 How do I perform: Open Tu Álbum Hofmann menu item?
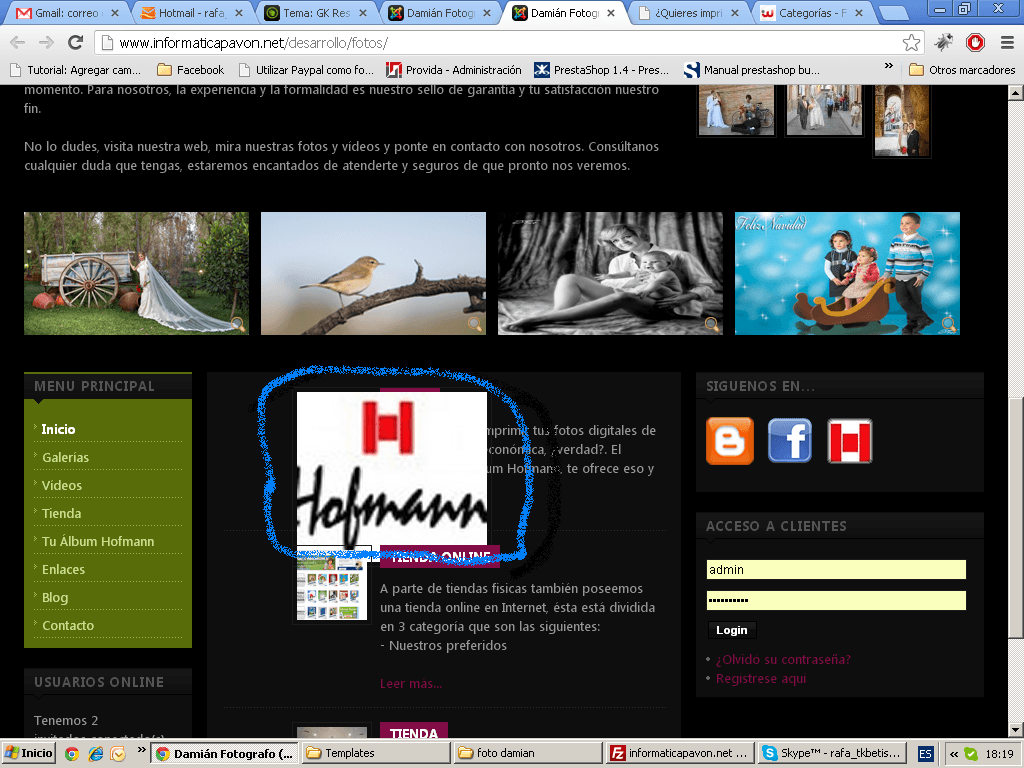pos(98,541)
